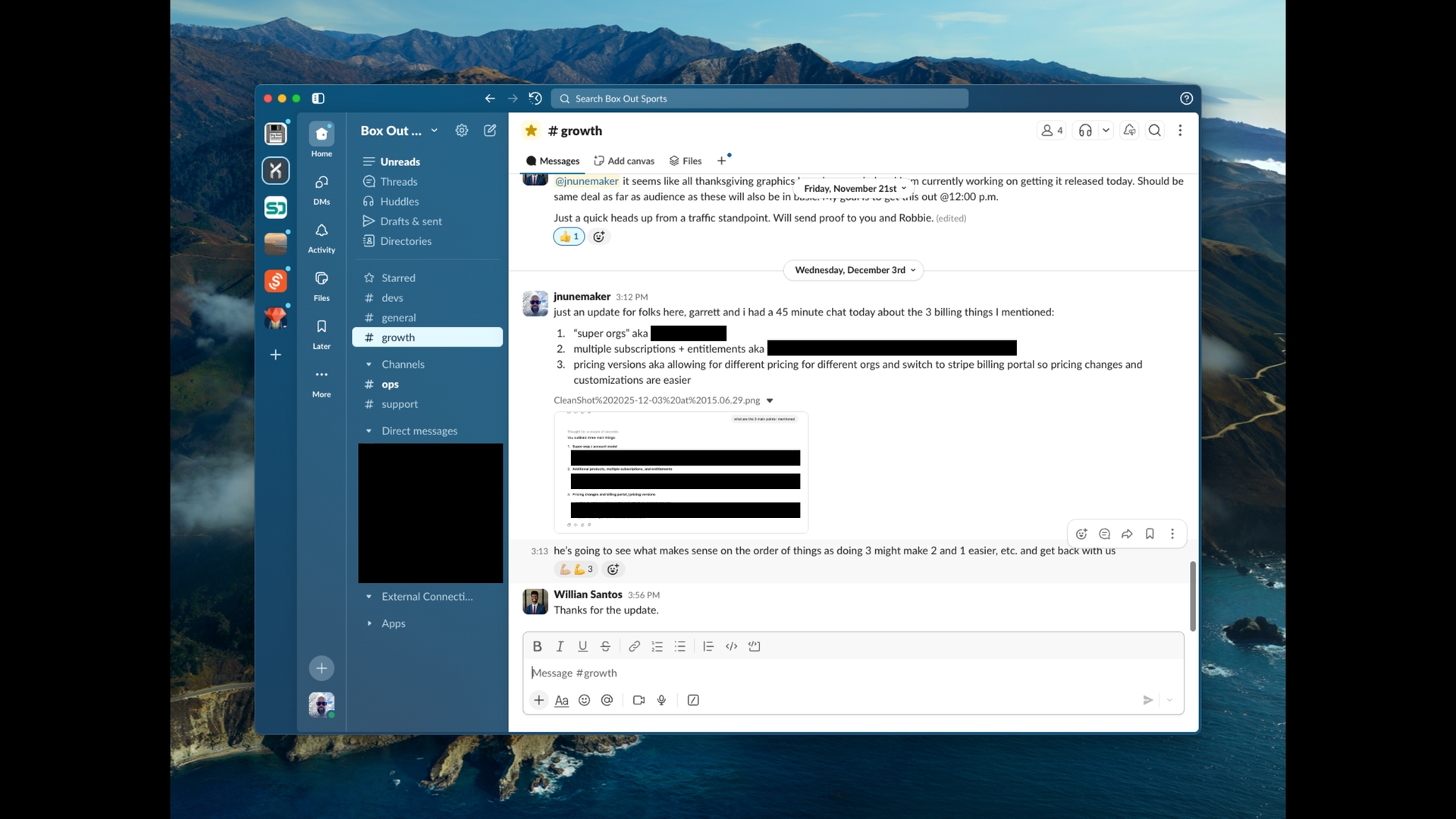Viewport: 1456px width, 819px height.
Task: Click the forward message arrow icon
Action: (x=1127, y=534)
